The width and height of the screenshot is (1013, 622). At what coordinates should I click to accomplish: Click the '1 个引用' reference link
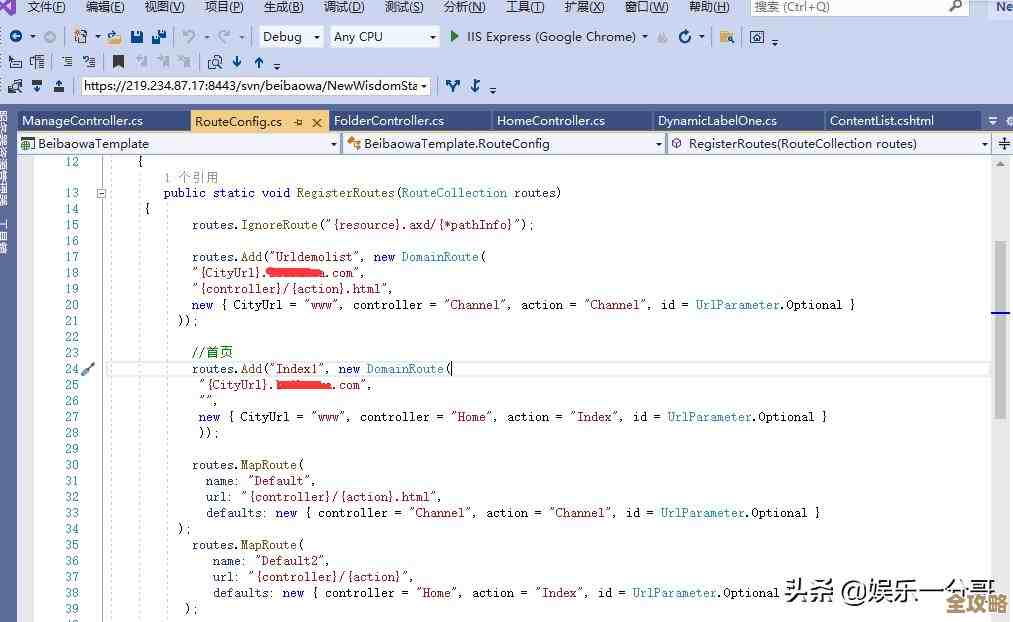191,177
